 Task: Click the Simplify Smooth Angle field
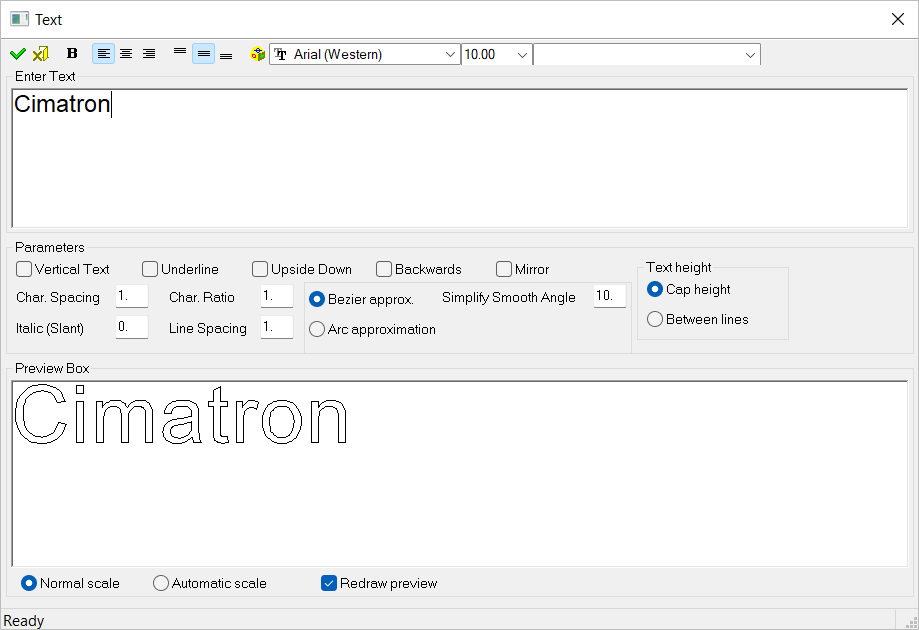[x=610, y=296]
